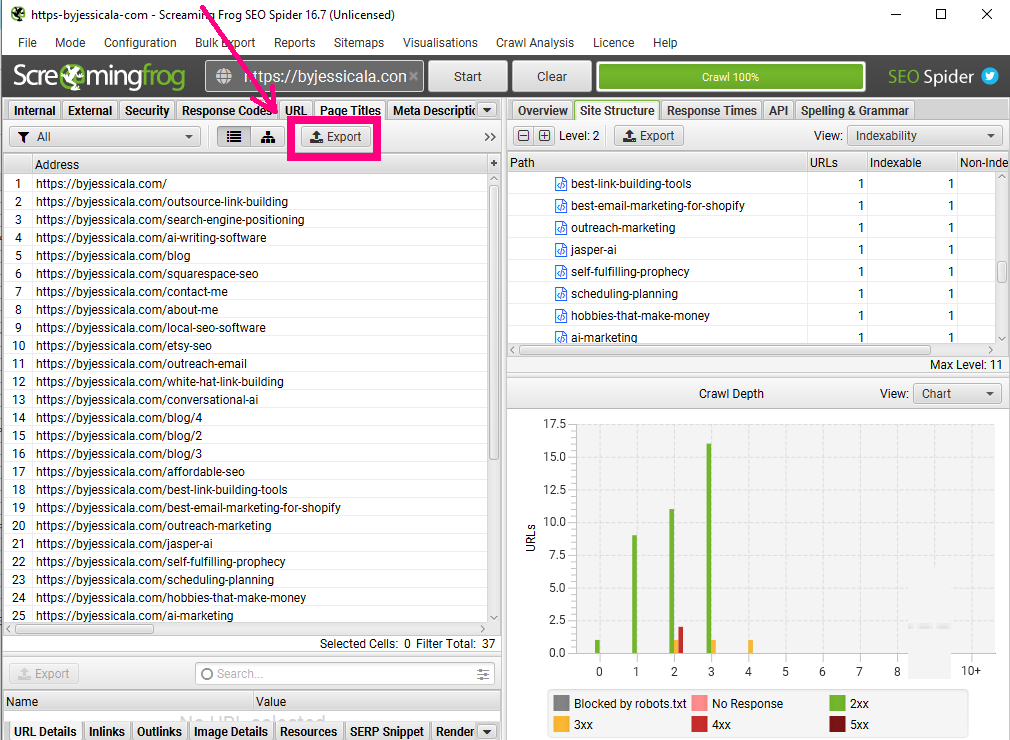Open the File menu
The image size is (1010, 740).
tap(27, 43)
